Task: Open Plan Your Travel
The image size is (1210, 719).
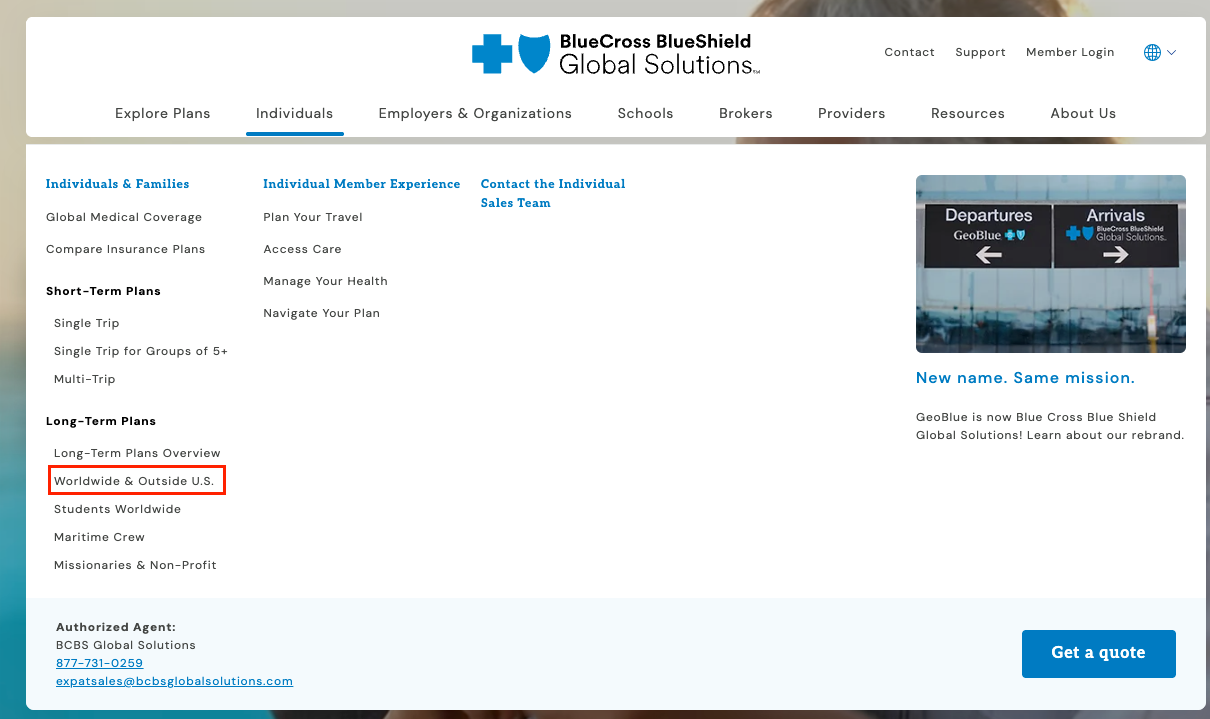Action: coord(313,217)
